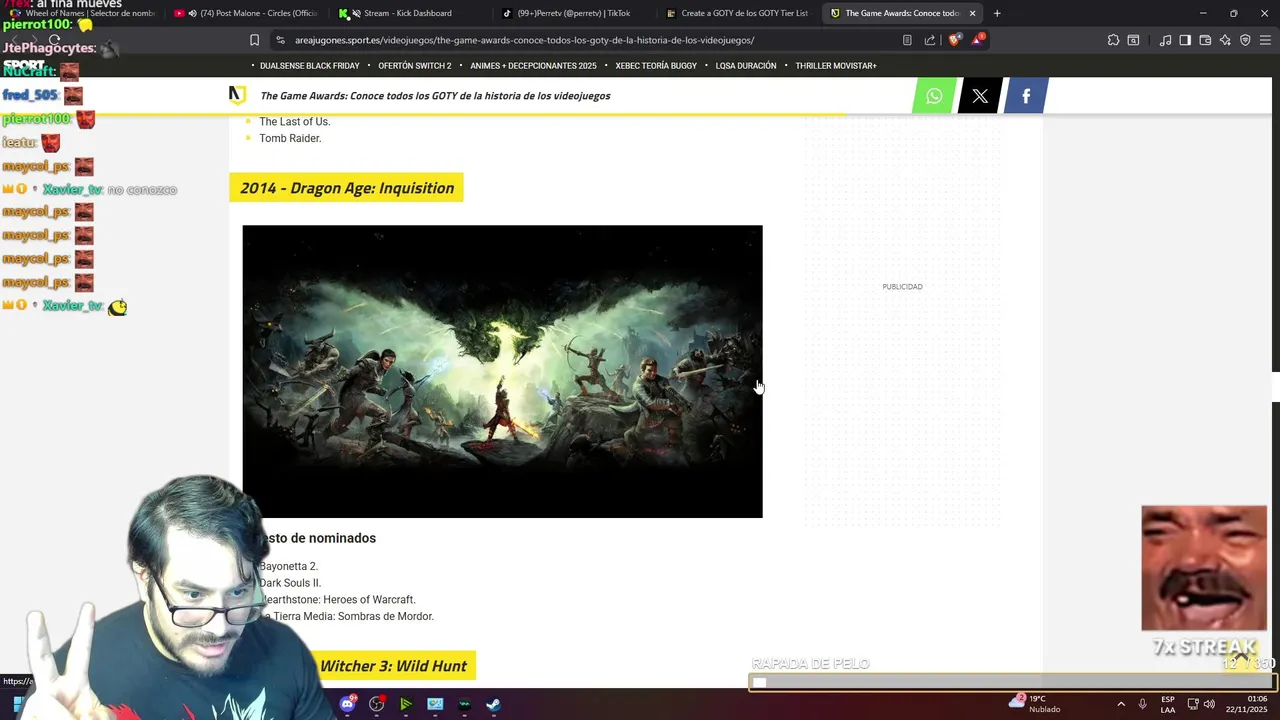The height and width of the screenshot is (720, 1280).
Task: Open OBS Studio from the taskbar
Action: click(x=376, y=704)
